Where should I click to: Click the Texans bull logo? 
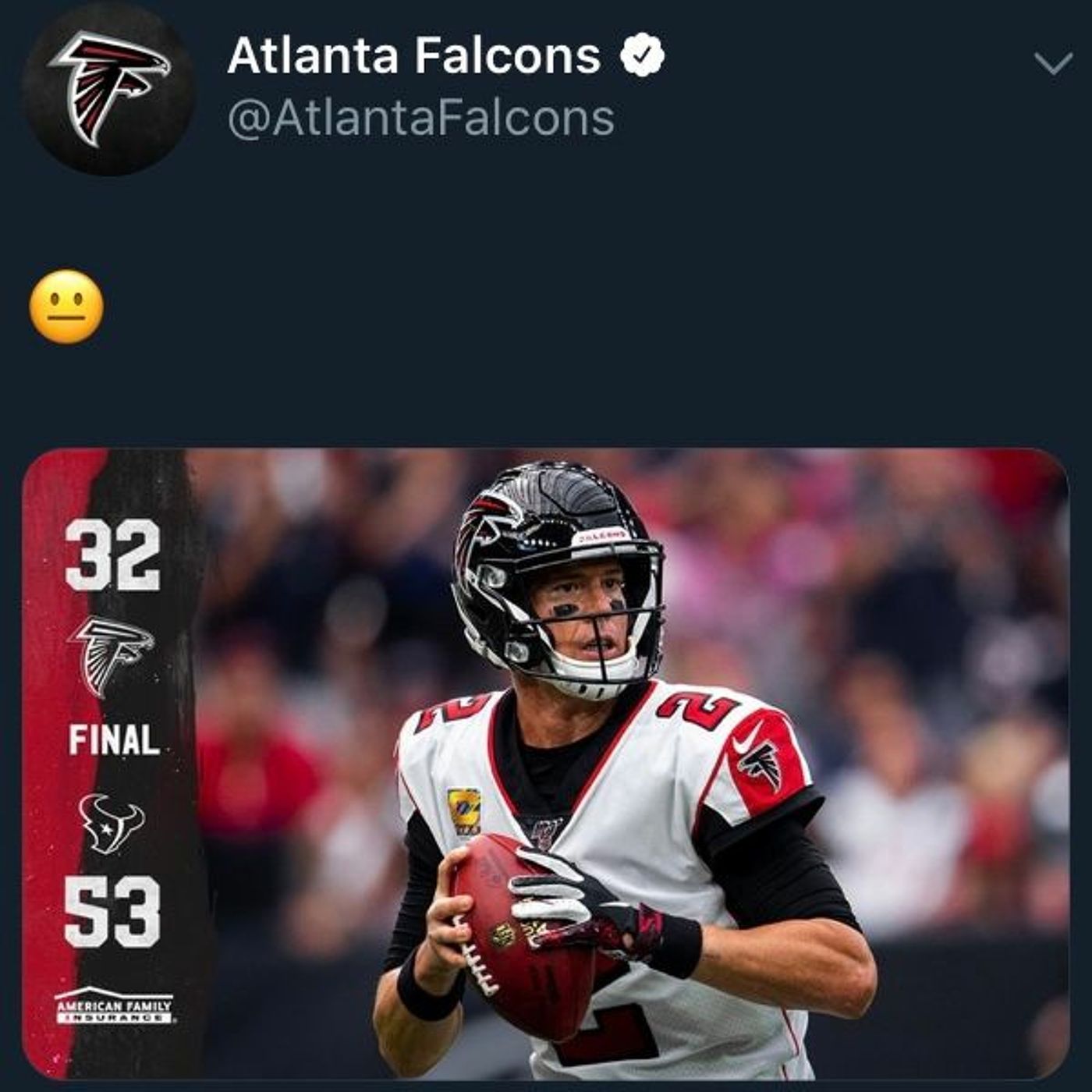112,824
